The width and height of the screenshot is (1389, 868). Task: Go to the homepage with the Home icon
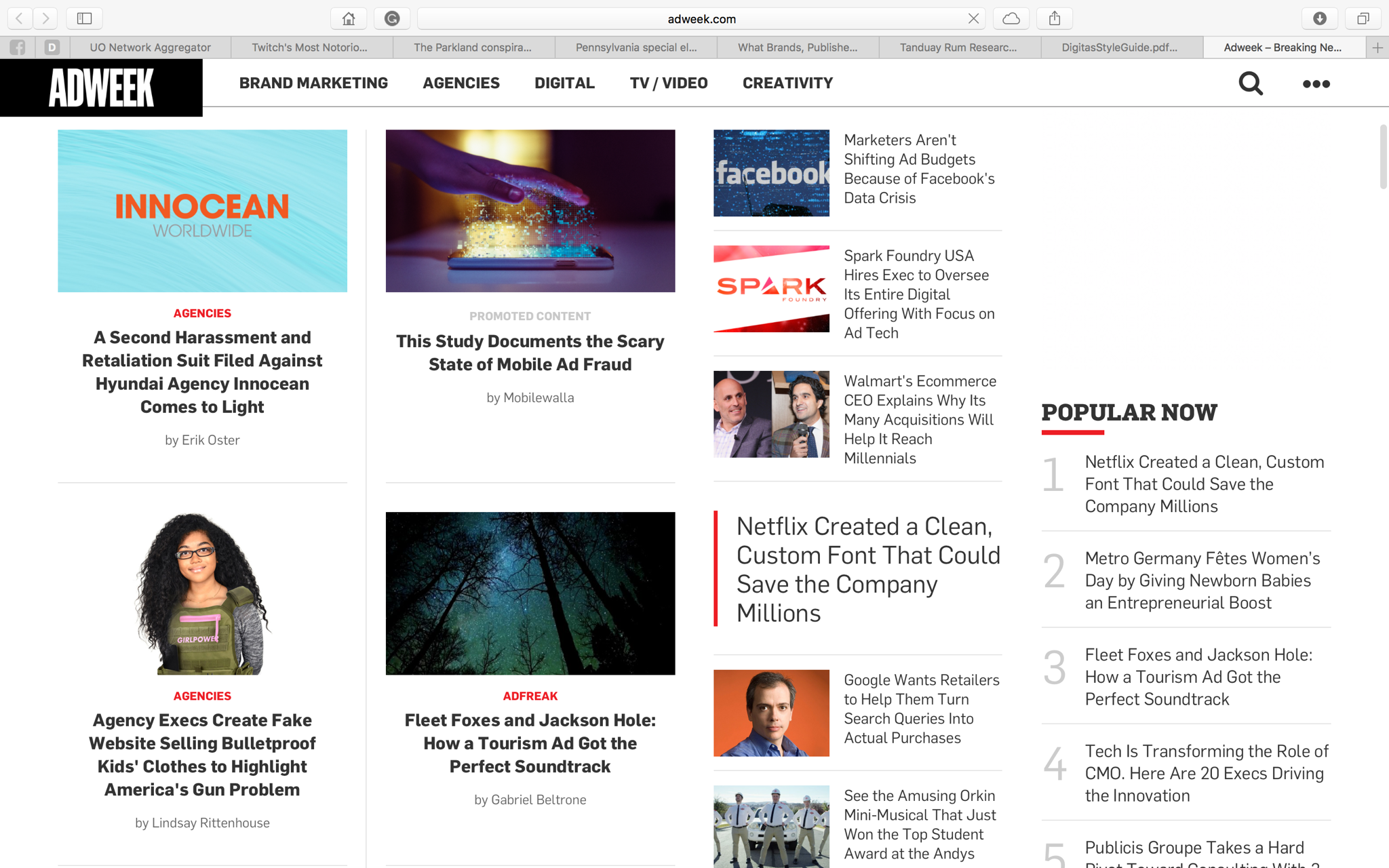point(349,18)
